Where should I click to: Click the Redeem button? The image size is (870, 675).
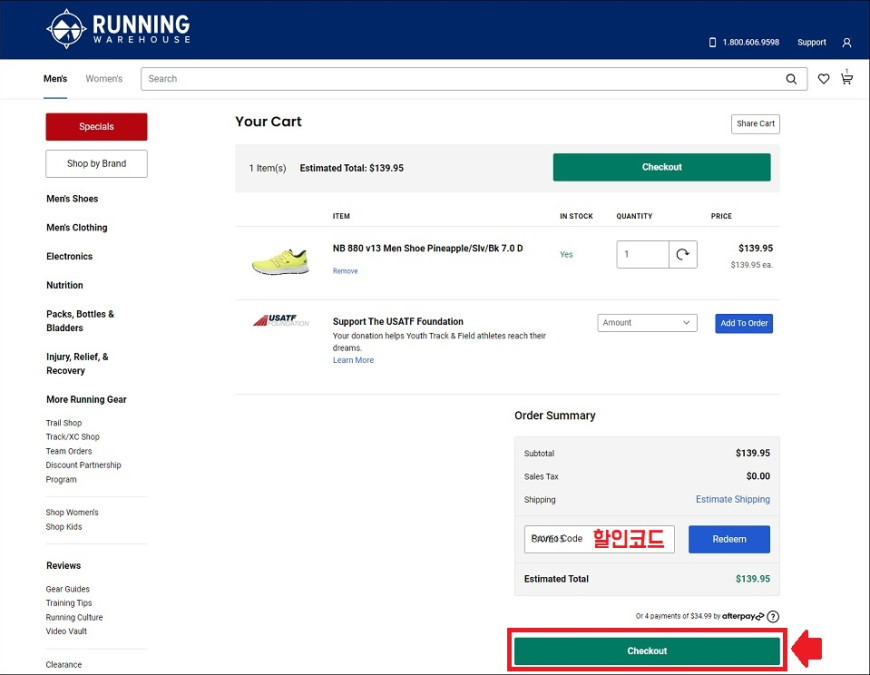729,539
